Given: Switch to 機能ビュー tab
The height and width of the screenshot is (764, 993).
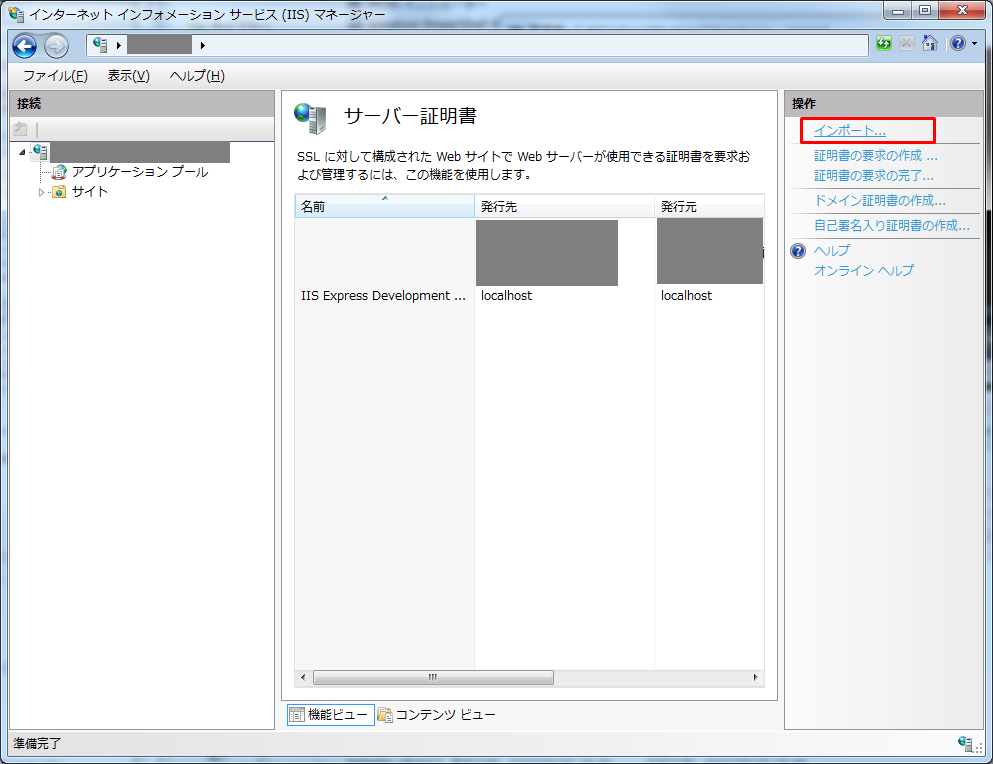Looking at the screenshot, I should pyautogui.click(x=331, y=715).
